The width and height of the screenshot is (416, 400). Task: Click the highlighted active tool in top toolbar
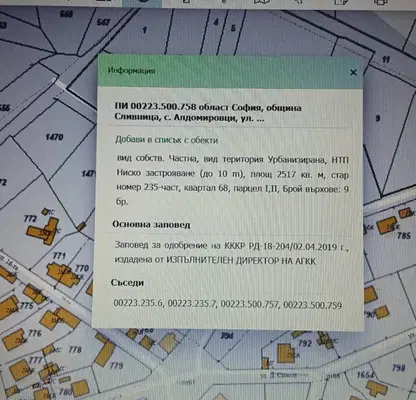click(142, 2)
